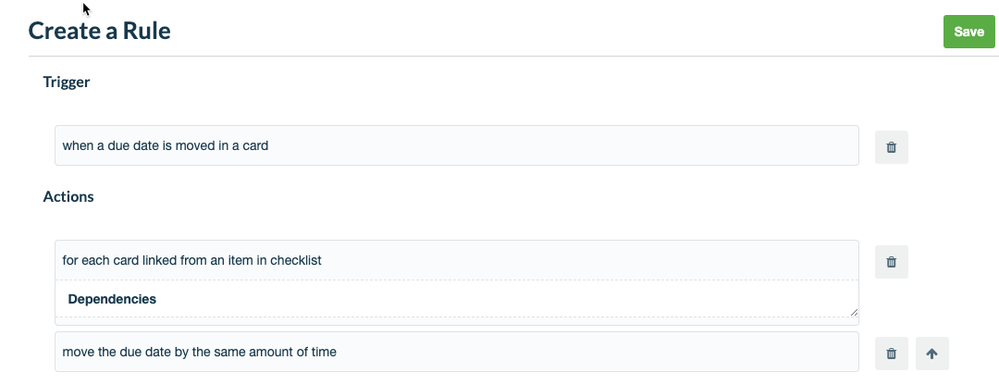This screenshot has height=387, width=999.
Task: Click the green Save button
Action: (x=968, y=32)
